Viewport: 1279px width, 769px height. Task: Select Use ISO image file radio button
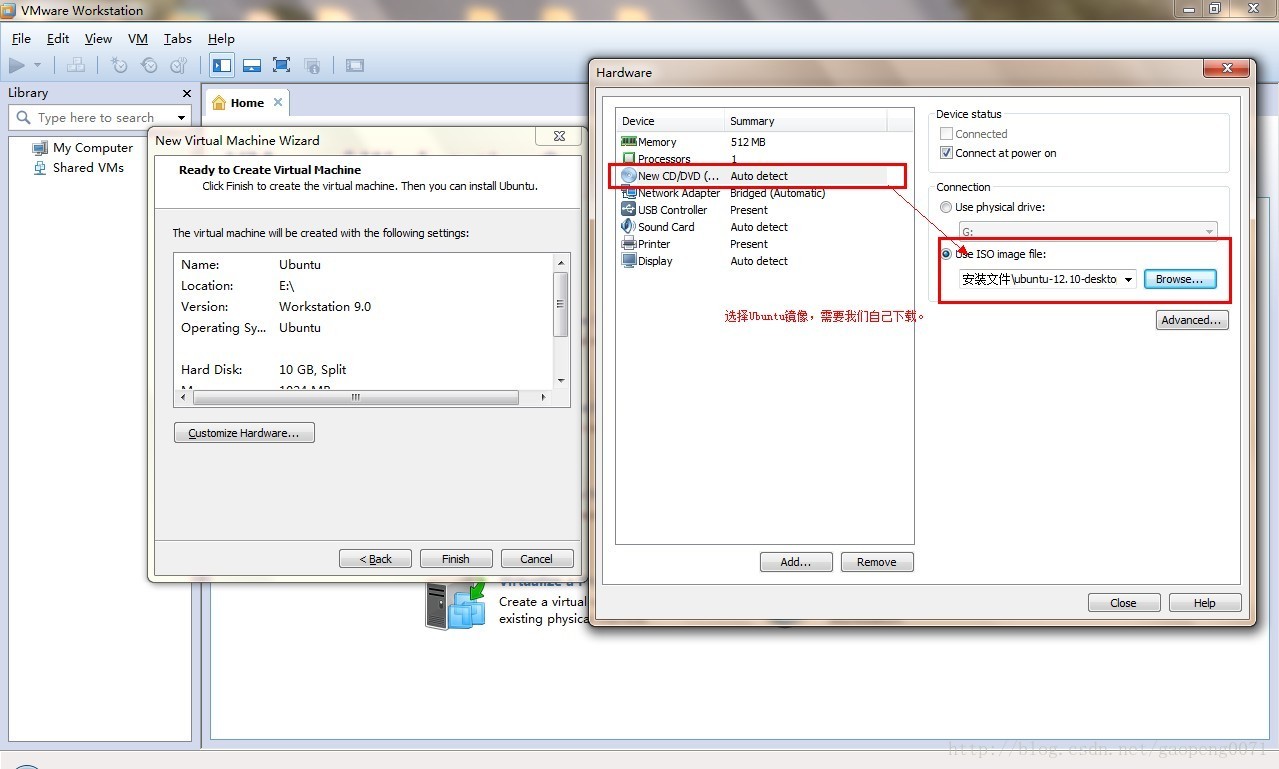pyautogui.click(x=946, y=254)
